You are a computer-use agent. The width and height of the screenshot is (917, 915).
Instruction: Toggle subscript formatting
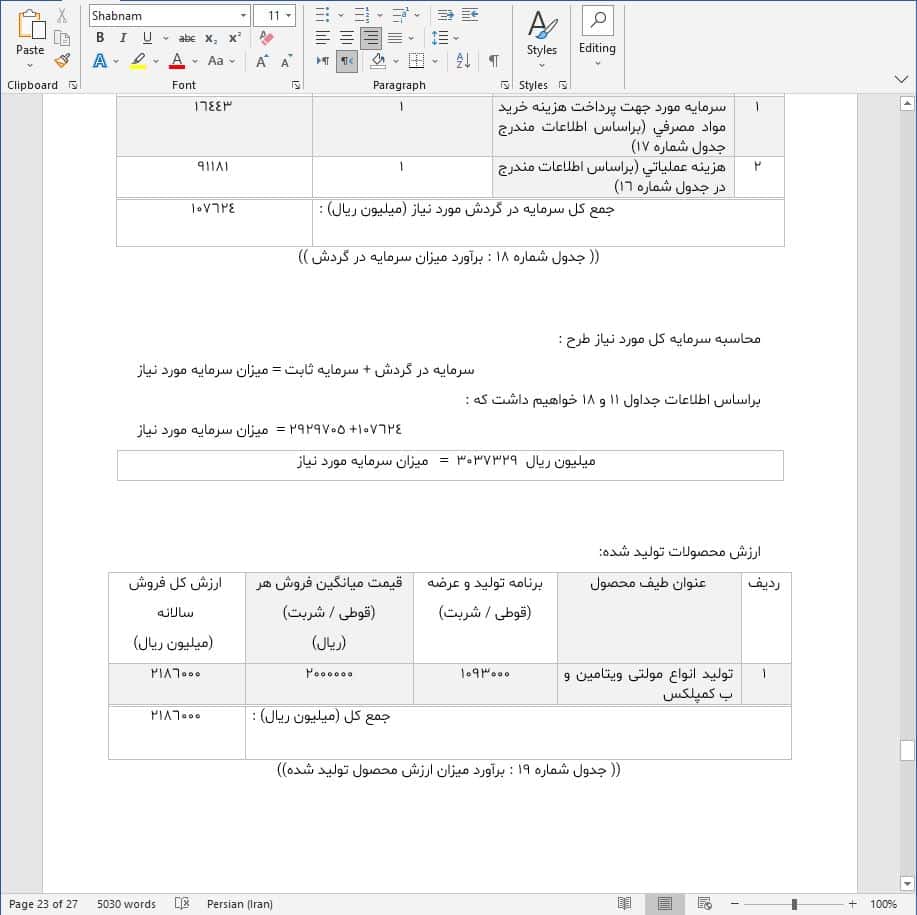click(x=210, y=37)
